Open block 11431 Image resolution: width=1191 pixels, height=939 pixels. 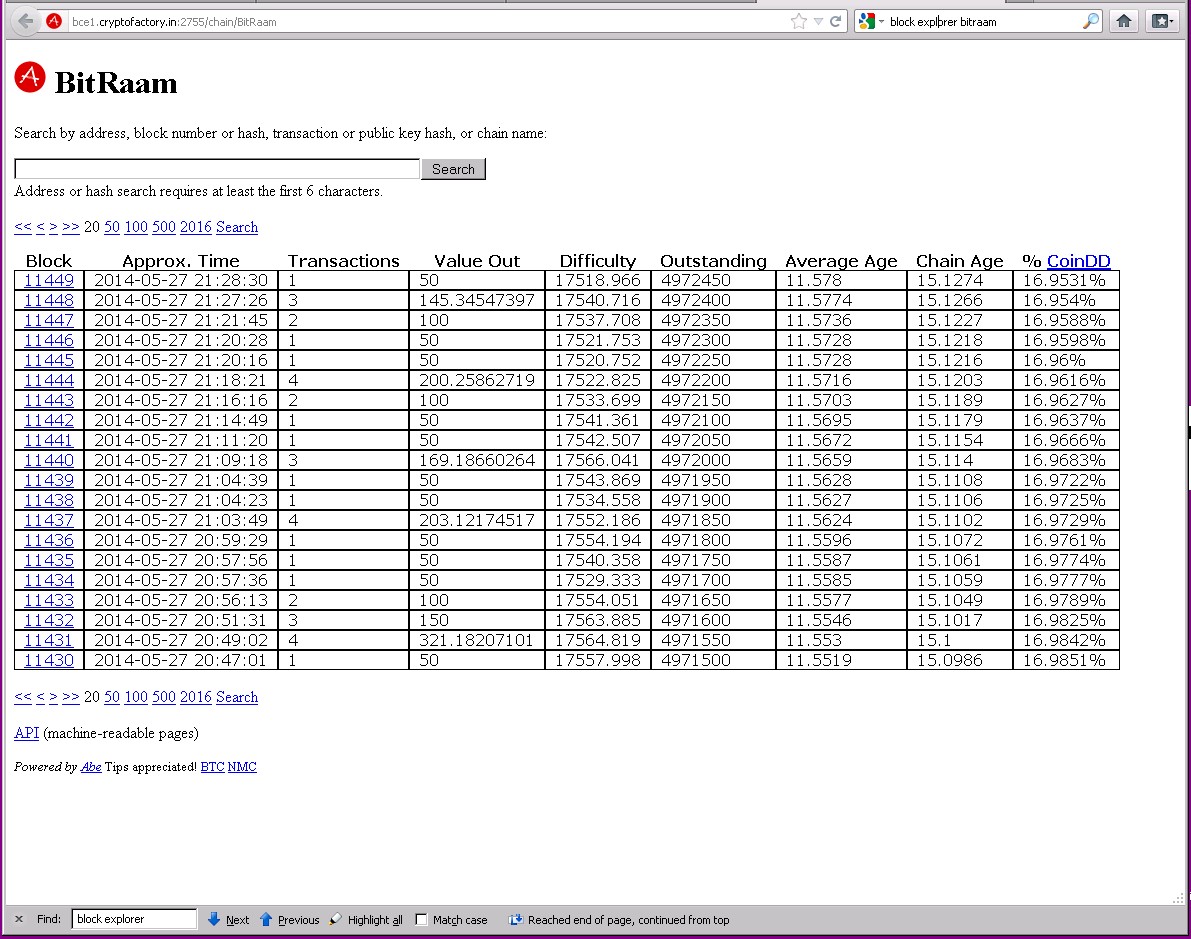[49, 640]
